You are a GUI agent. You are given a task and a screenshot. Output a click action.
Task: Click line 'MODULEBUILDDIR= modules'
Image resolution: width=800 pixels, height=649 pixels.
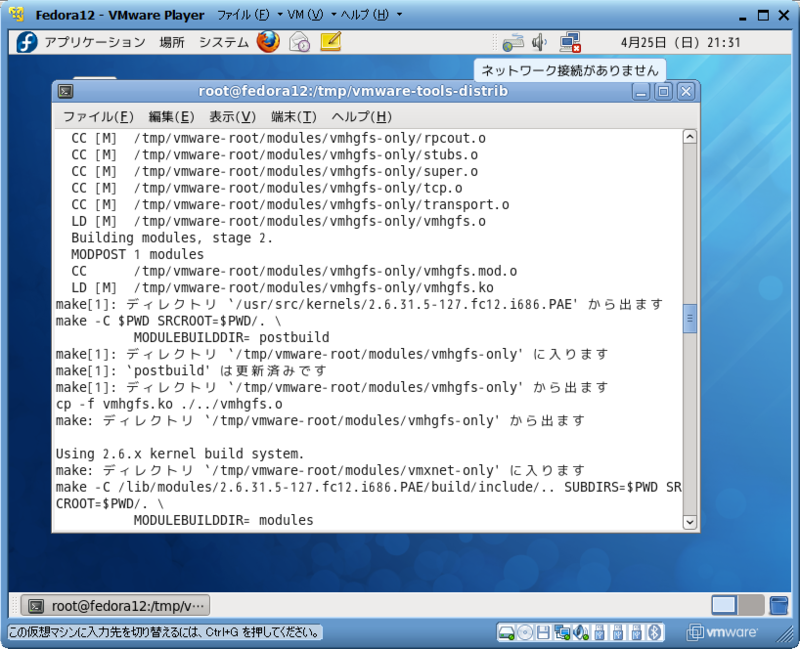pyautogui.click(x=223, y=520)
